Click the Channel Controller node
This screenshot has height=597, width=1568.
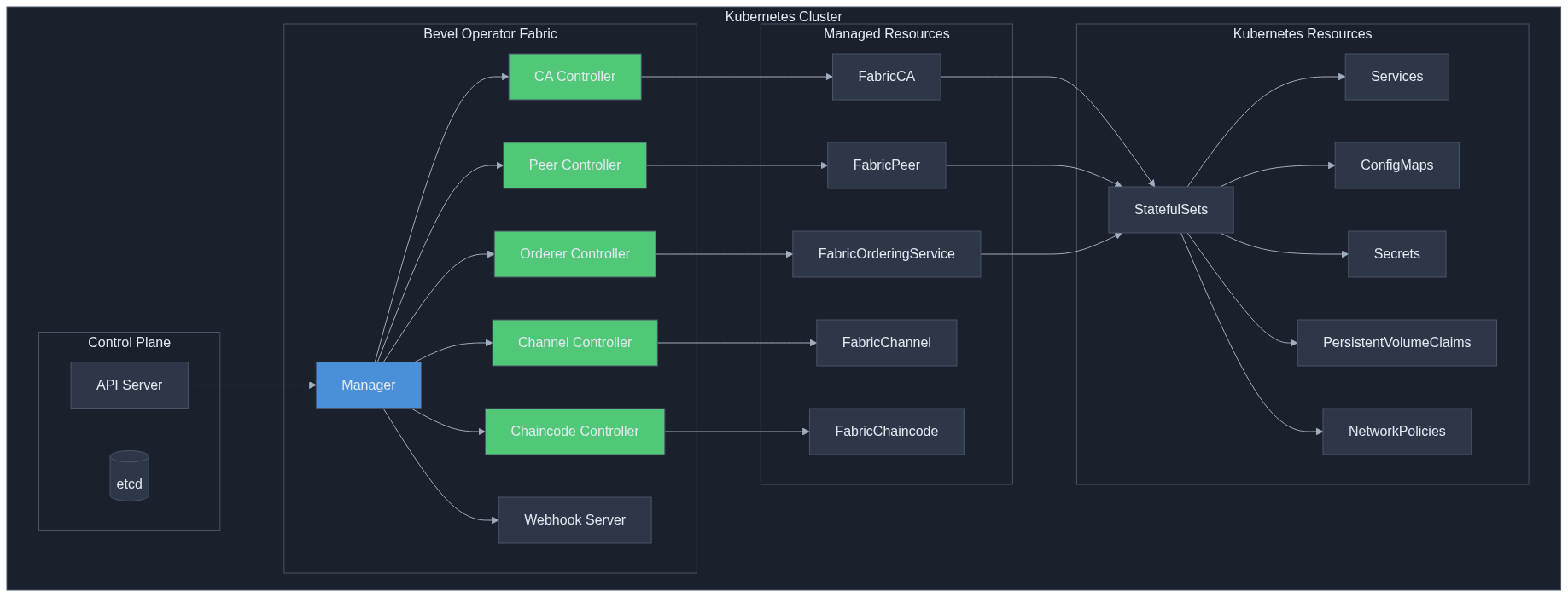coord(574,343)
